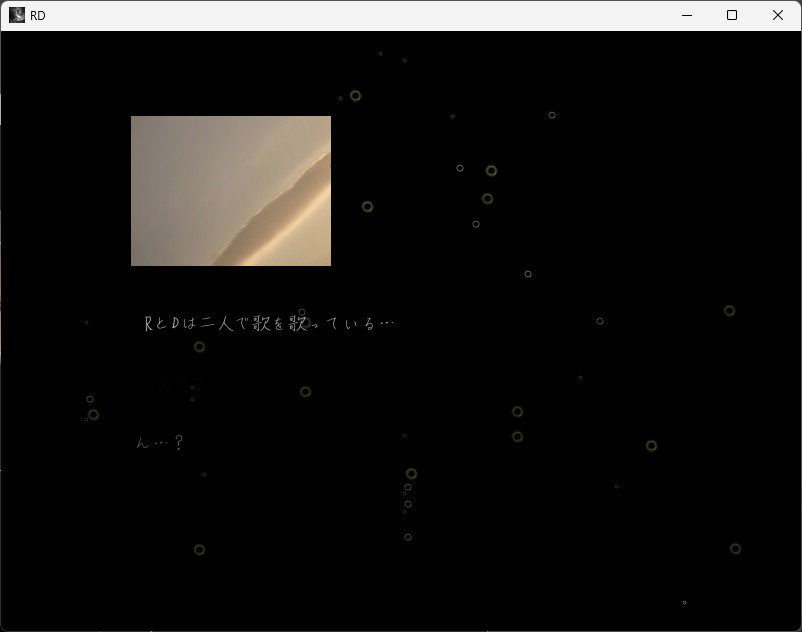Image resolution: width=802 pixels, height=632 pixels.
Task: Click the bubble in the bottom-right corner area
Action: (x=735, y=549)
